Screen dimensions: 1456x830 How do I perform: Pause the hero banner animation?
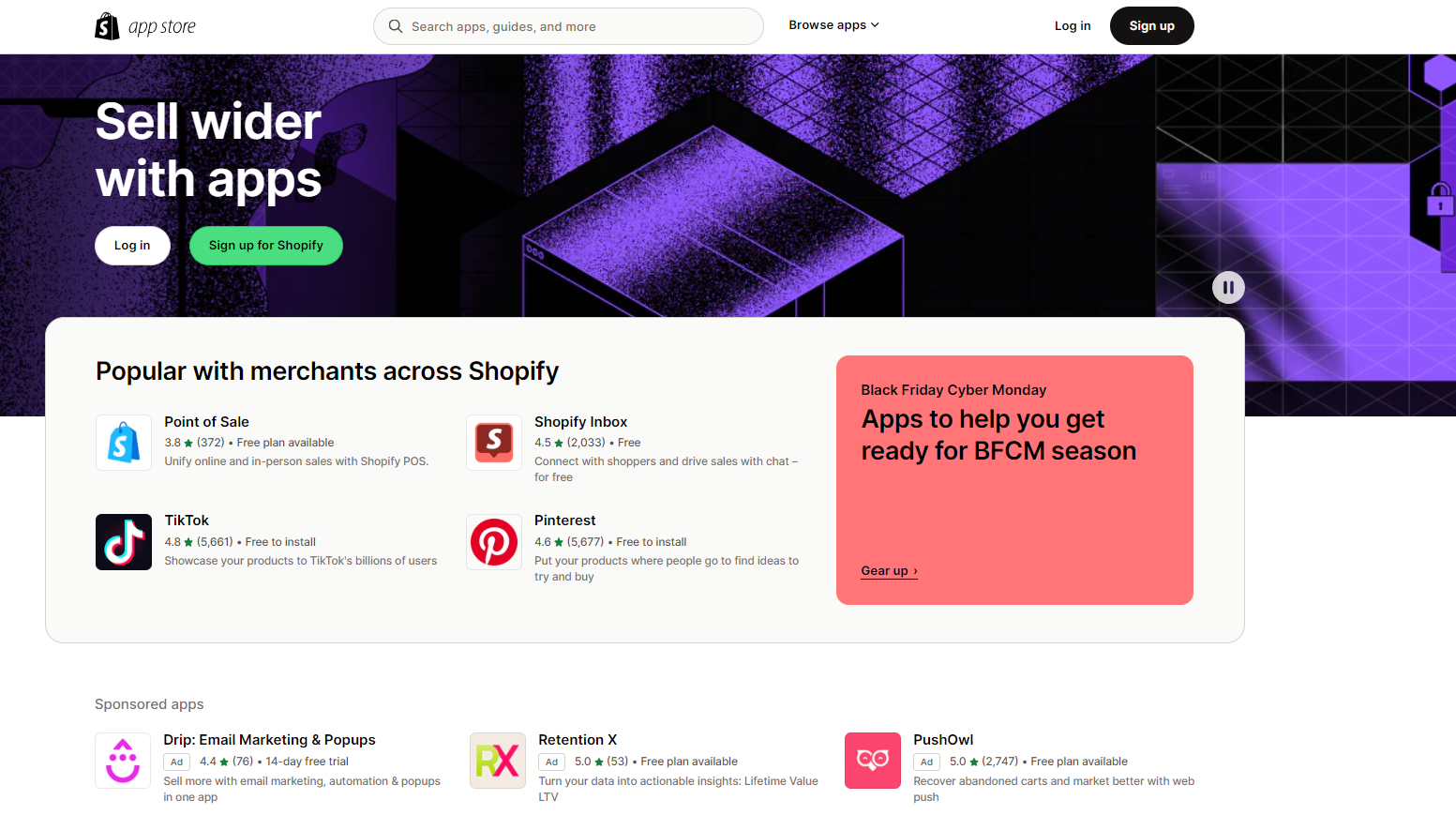pos(1228,287)
